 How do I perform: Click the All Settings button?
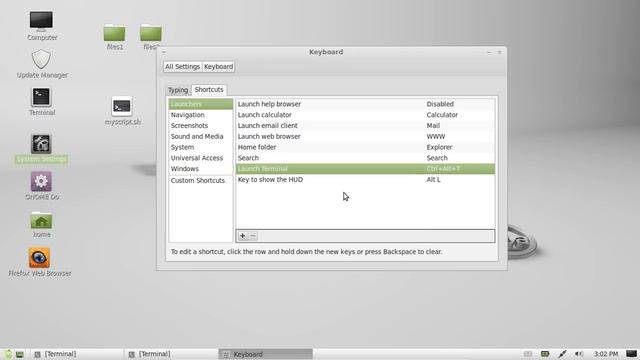click(182, 67)
